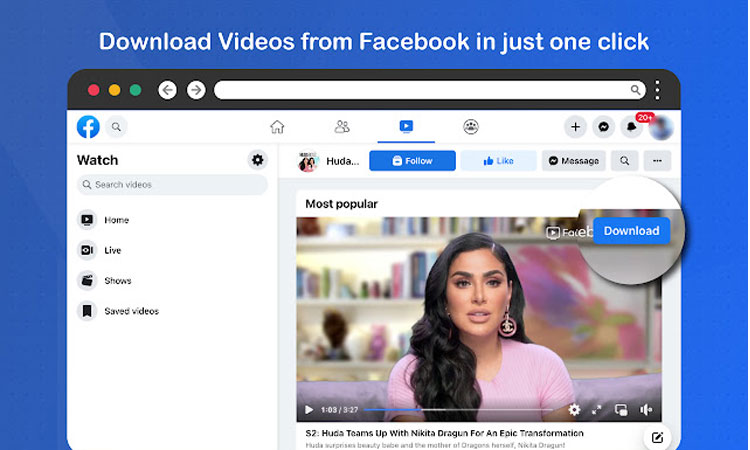Open notifications bell with 20+ badge
The width and height of the screenshot is (750, 450).
point(631,127)
